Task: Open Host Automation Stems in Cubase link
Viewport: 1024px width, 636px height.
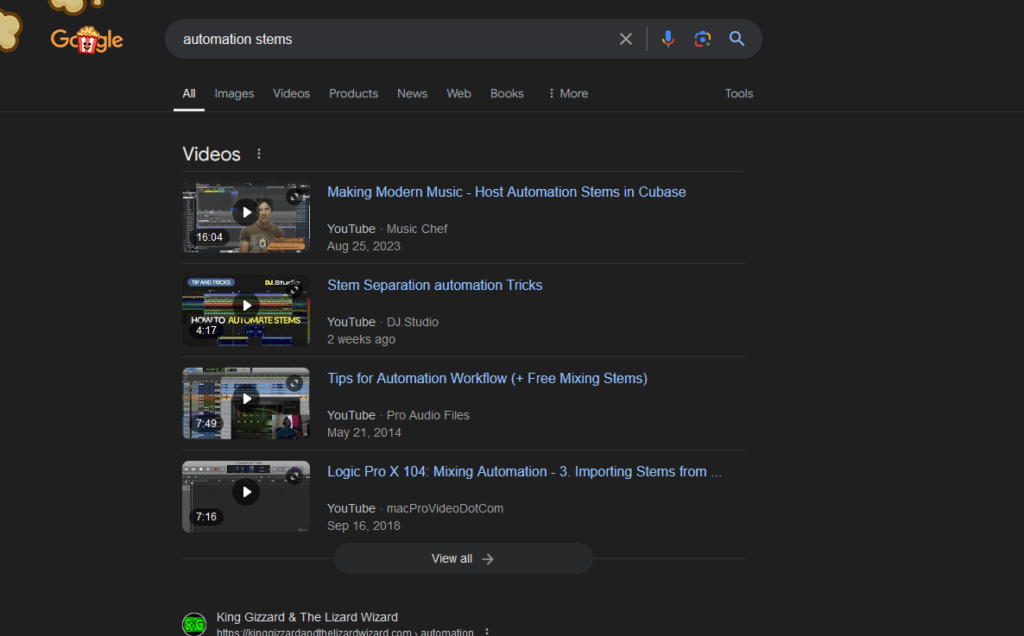Action: point(506,192)
